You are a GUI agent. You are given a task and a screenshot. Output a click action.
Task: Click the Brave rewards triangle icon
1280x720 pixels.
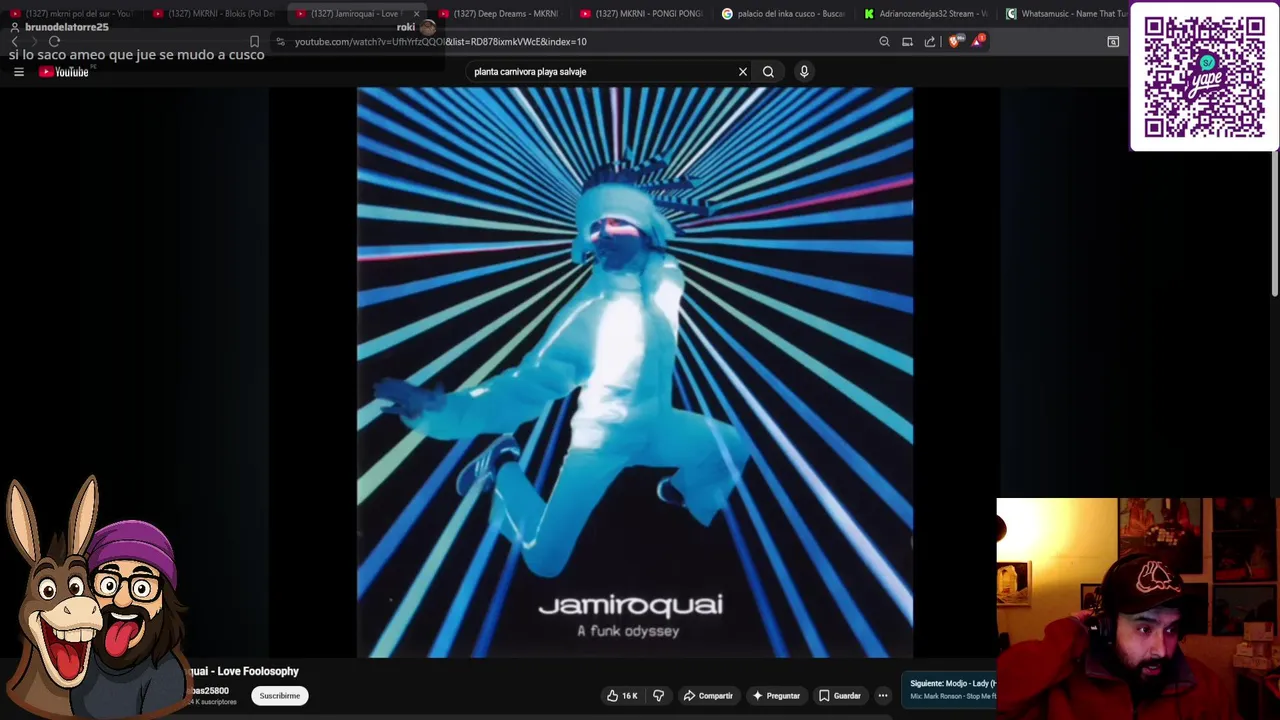[977, 42]
